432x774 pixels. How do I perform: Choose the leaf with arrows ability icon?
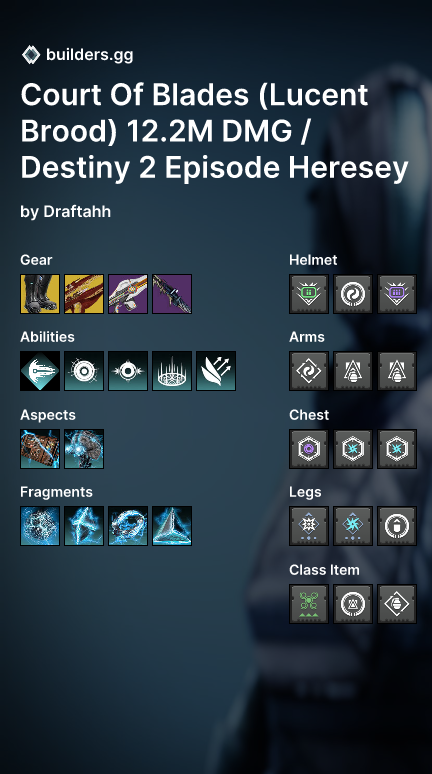[x=216, y=371]
